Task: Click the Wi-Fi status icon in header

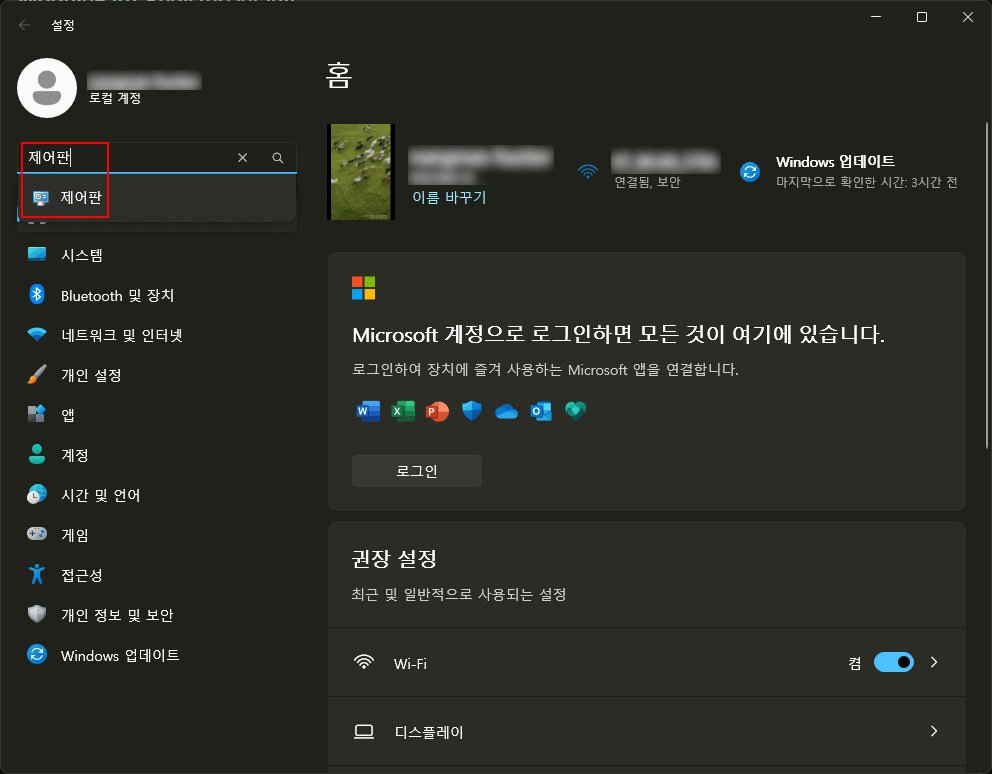Action: [588, 172]
